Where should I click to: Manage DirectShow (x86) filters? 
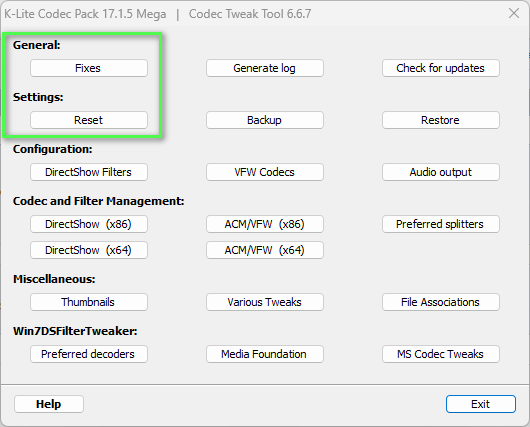click(89, 224)
